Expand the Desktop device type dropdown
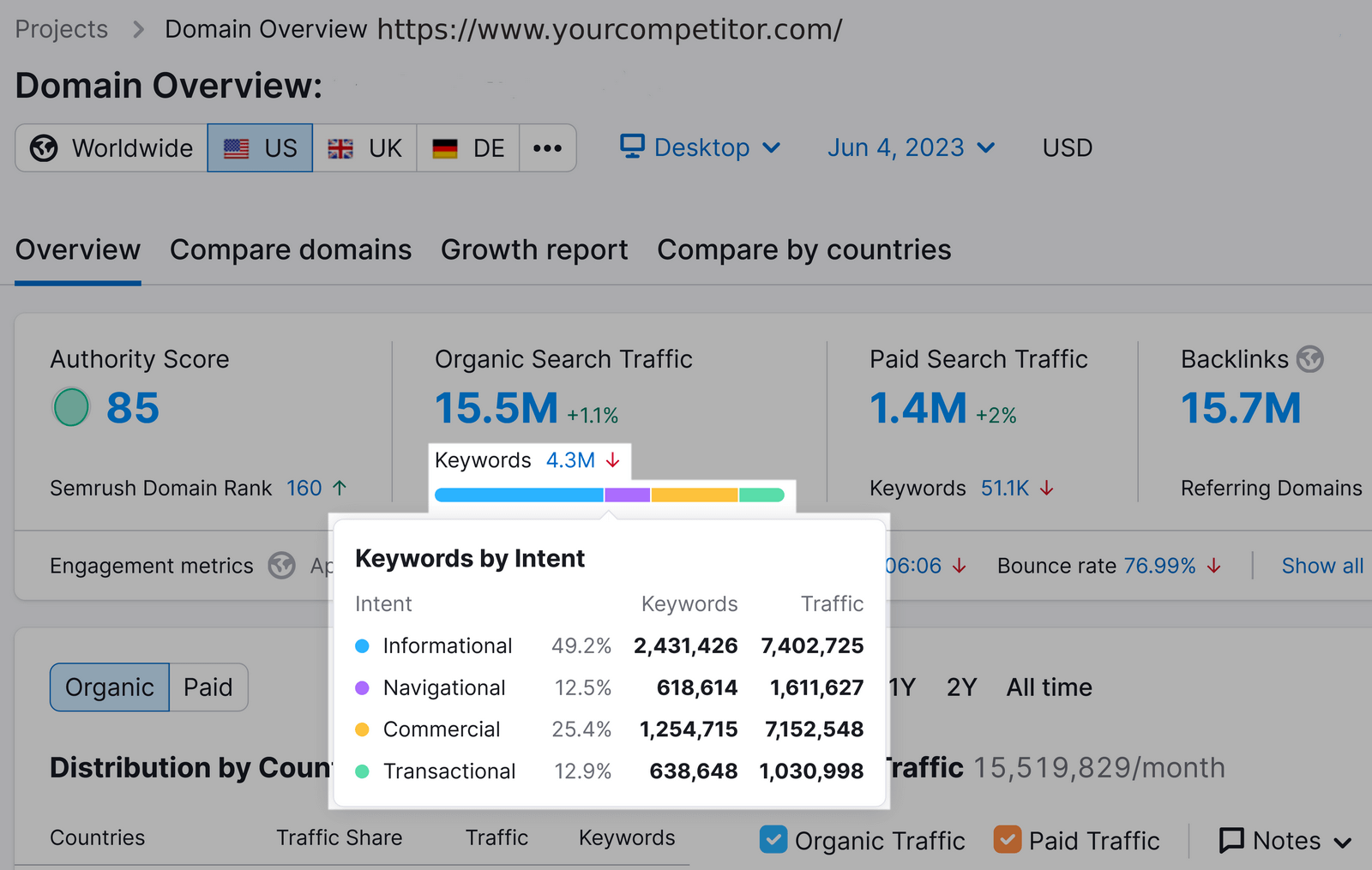Image resolution: width=1372 pixels, height=870 pixels. coord(773,147)
